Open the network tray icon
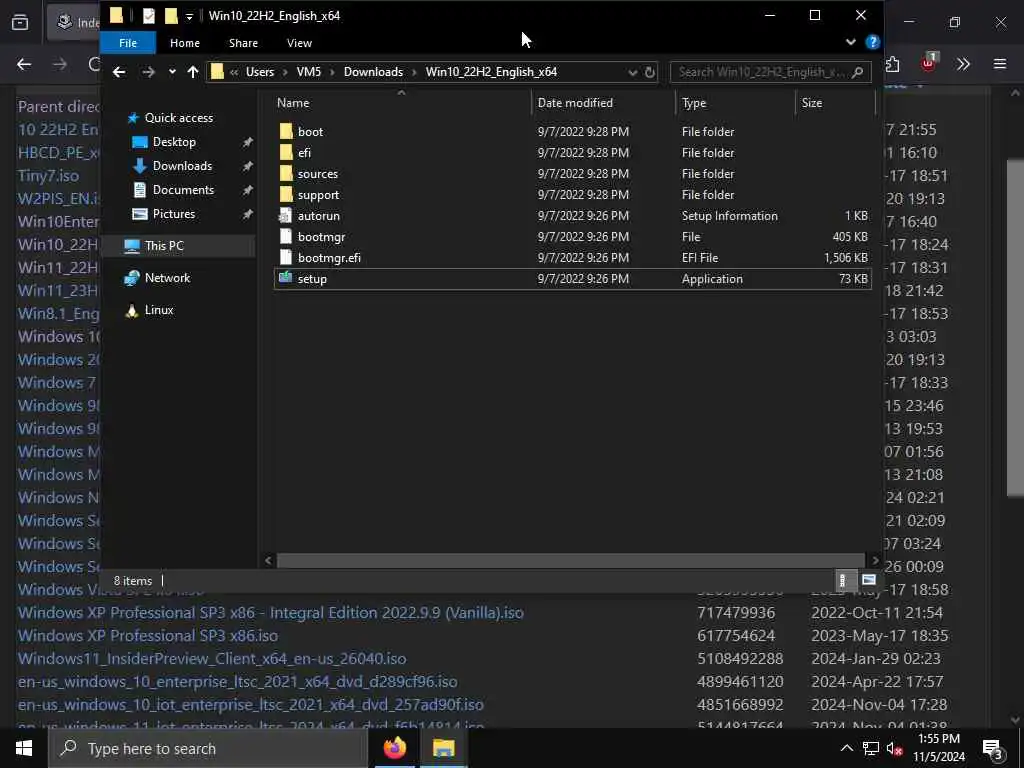1024x768 pixels. (871, 748)
